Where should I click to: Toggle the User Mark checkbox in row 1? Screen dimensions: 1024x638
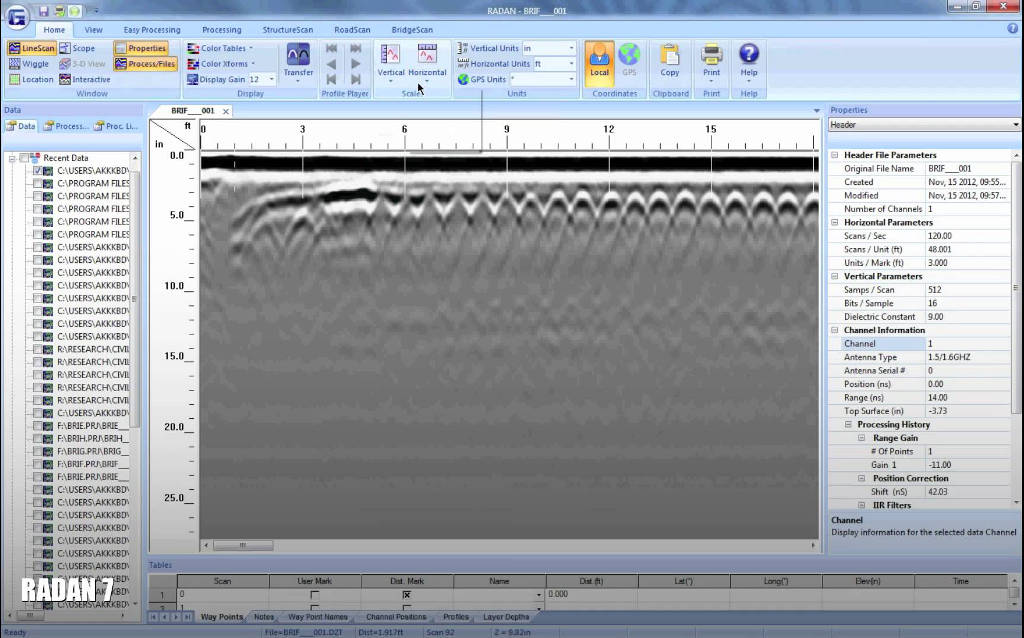(x=315, y=594)
